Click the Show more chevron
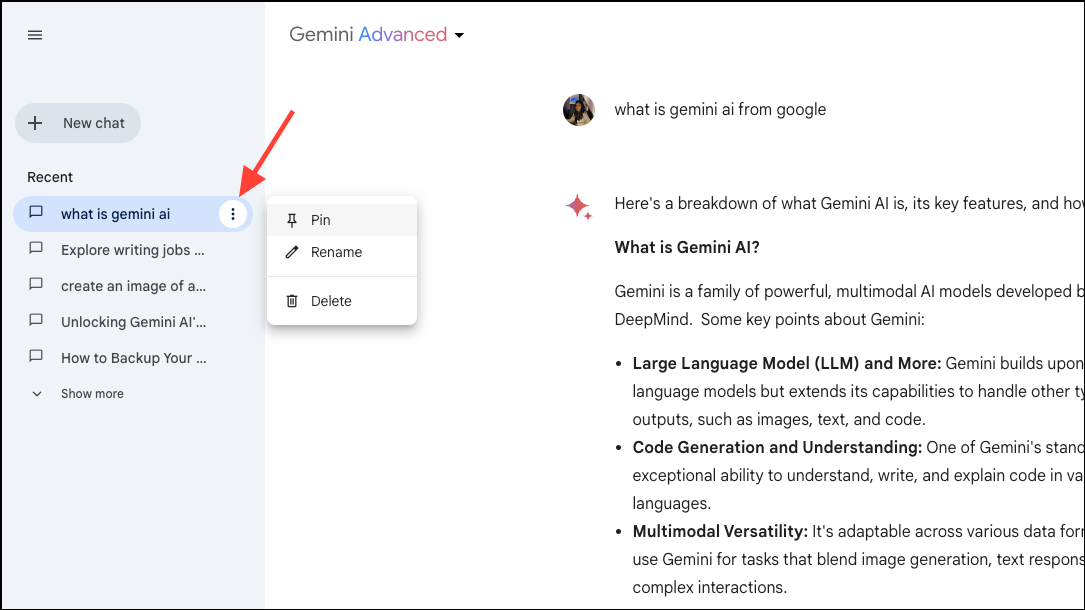1085x610 pixels. (x=37, y=393)
